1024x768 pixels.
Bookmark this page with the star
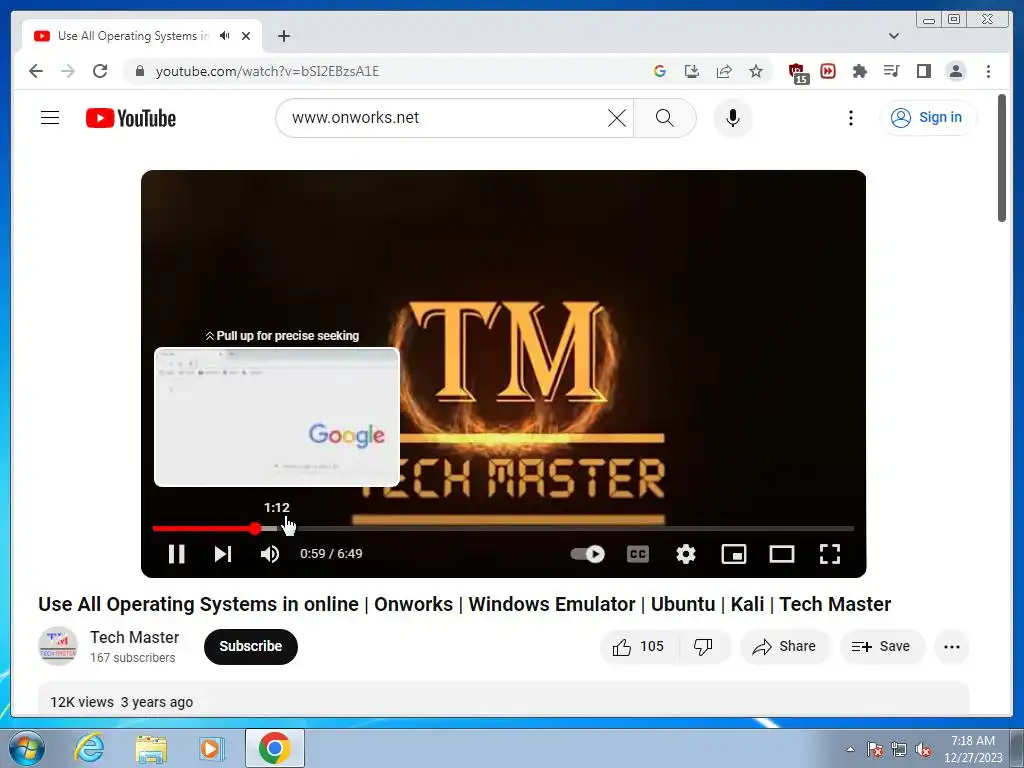(756, 71)
